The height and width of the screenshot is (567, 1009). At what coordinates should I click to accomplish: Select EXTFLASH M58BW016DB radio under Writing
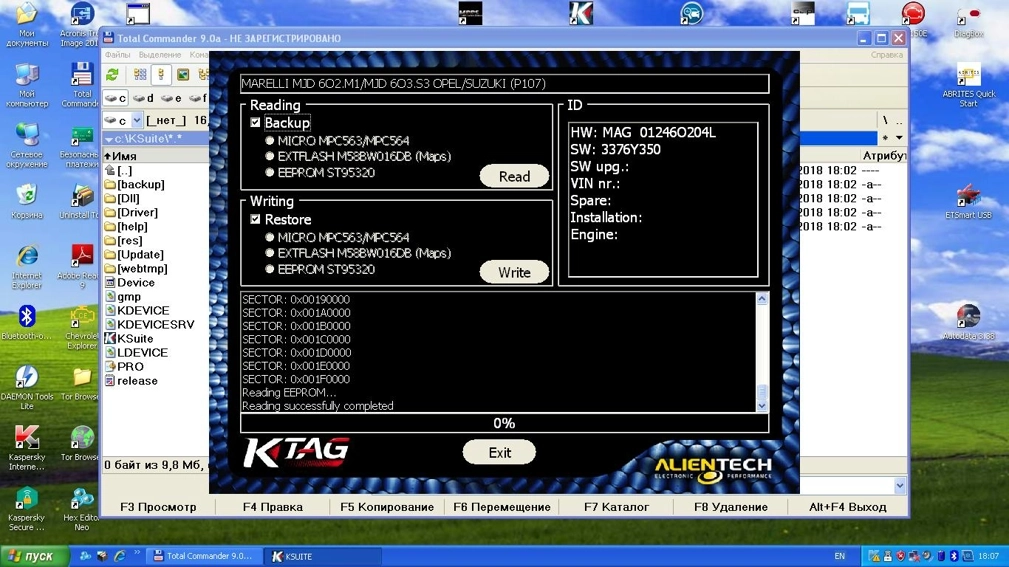(270, 253)
